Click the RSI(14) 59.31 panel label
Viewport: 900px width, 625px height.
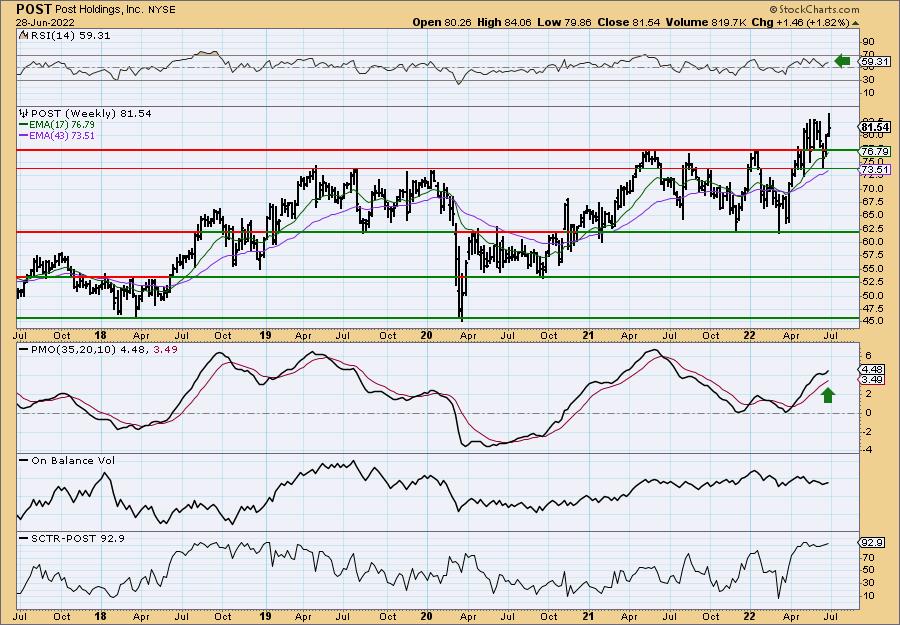pyautogui.click(x=70, y=36)
